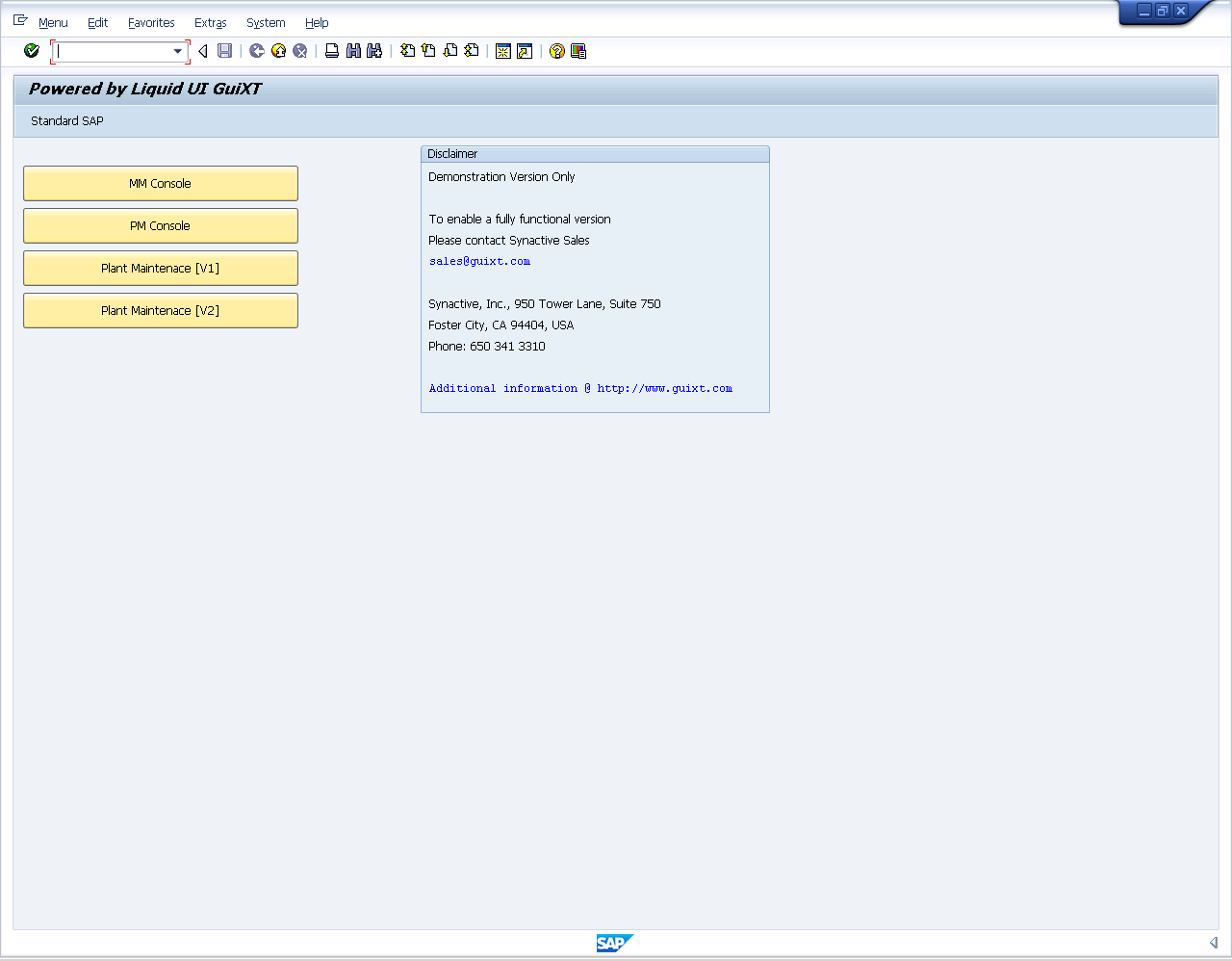Open the Help menu
Image resolution: width=1232 pixels, height=961 pixels.
[x=317, y=23]
